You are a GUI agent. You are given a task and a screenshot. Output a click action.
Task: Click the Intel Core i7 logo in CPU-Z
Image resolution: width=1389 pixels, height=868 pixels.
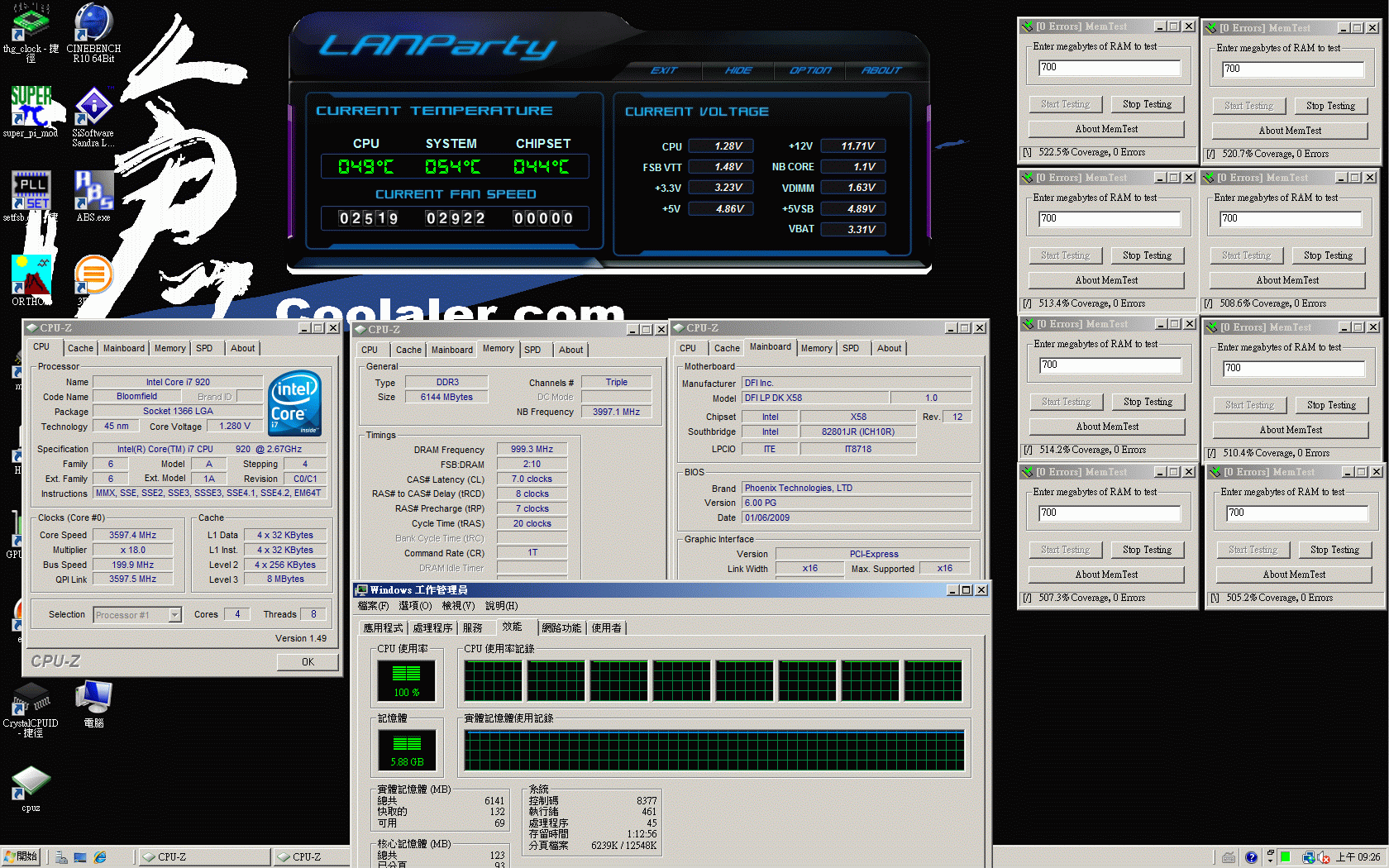pyautogui.click(x=295, y=404)
